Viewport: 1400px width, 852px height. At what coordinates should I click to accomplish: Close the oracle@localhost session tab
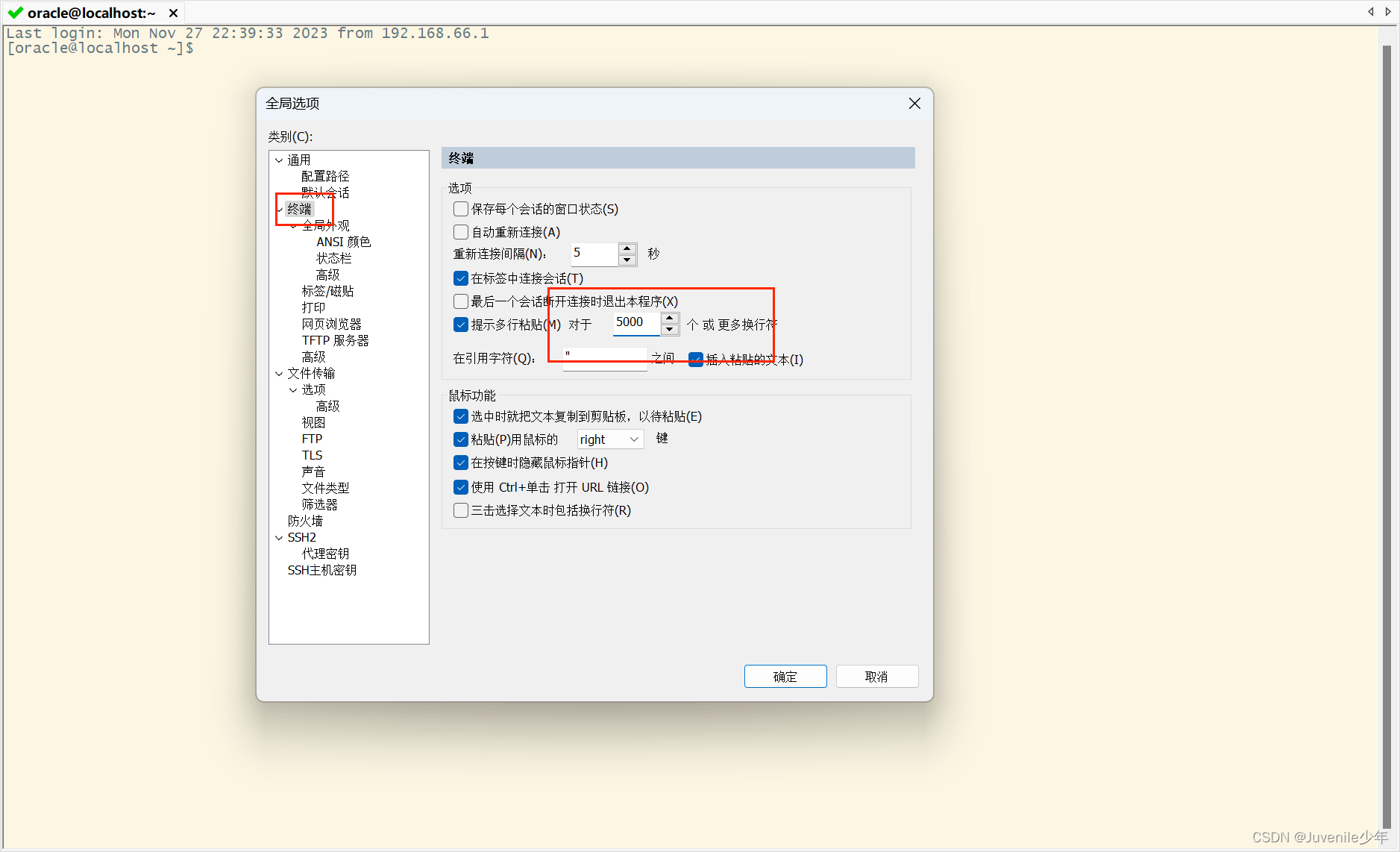coord(173,13)
